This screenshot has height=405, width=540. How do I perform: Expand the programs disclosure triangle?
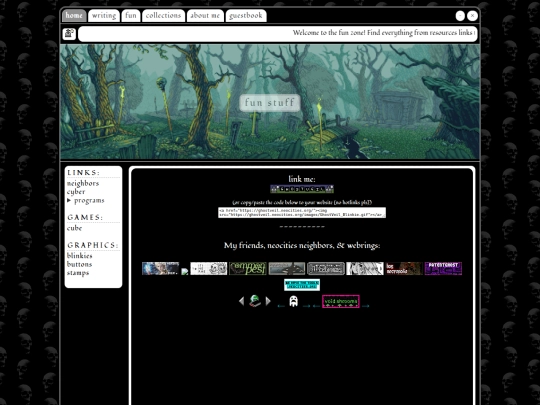69,200
